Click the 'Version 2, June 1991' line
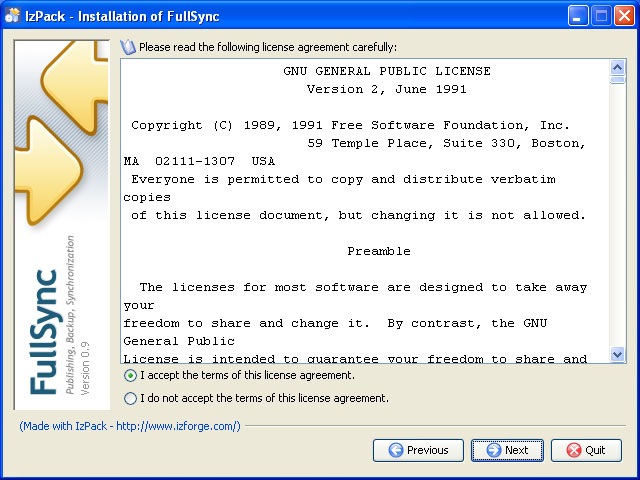Image resolution: width=640 pixels, height=480 pixels. (x=387, y=89)
